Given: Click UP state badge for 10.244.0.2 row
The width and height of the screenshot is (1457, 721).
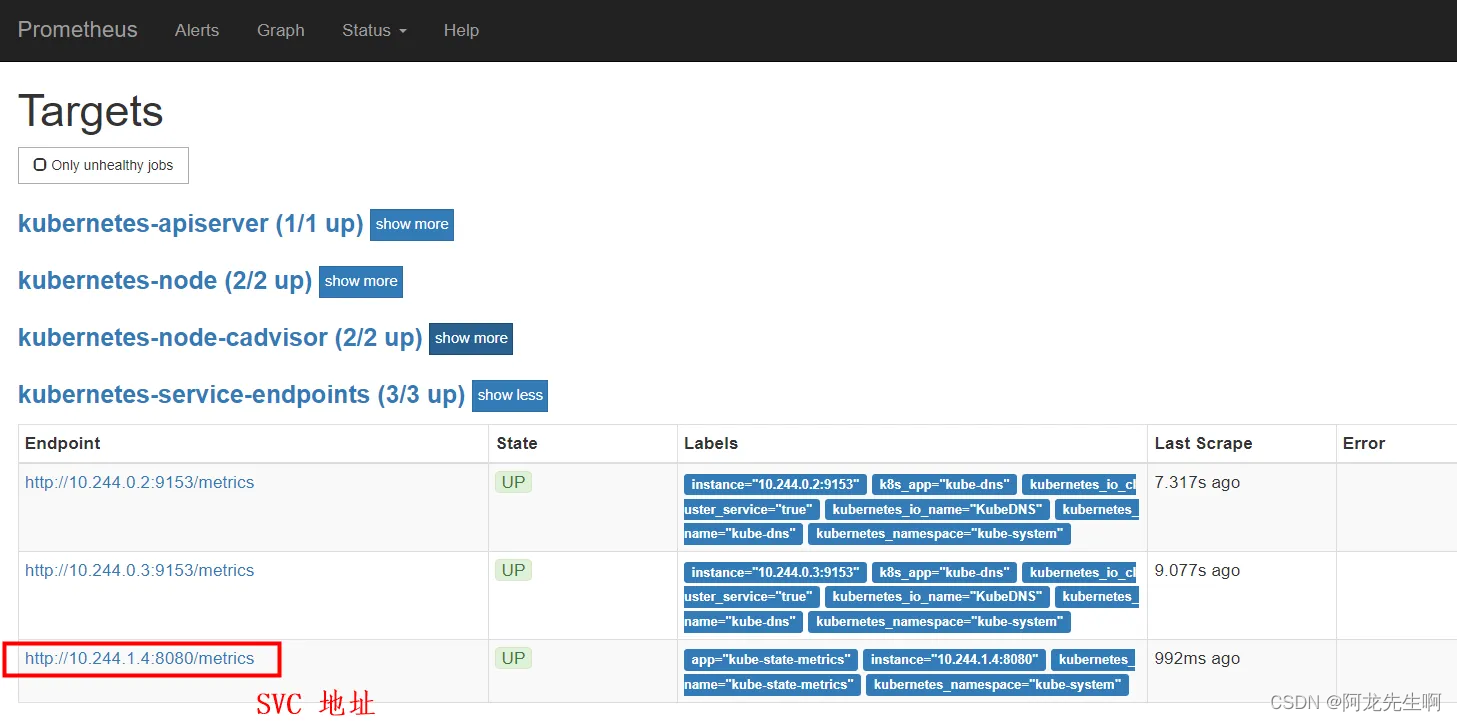Looking at the screenshot, I should click(513, 482).
